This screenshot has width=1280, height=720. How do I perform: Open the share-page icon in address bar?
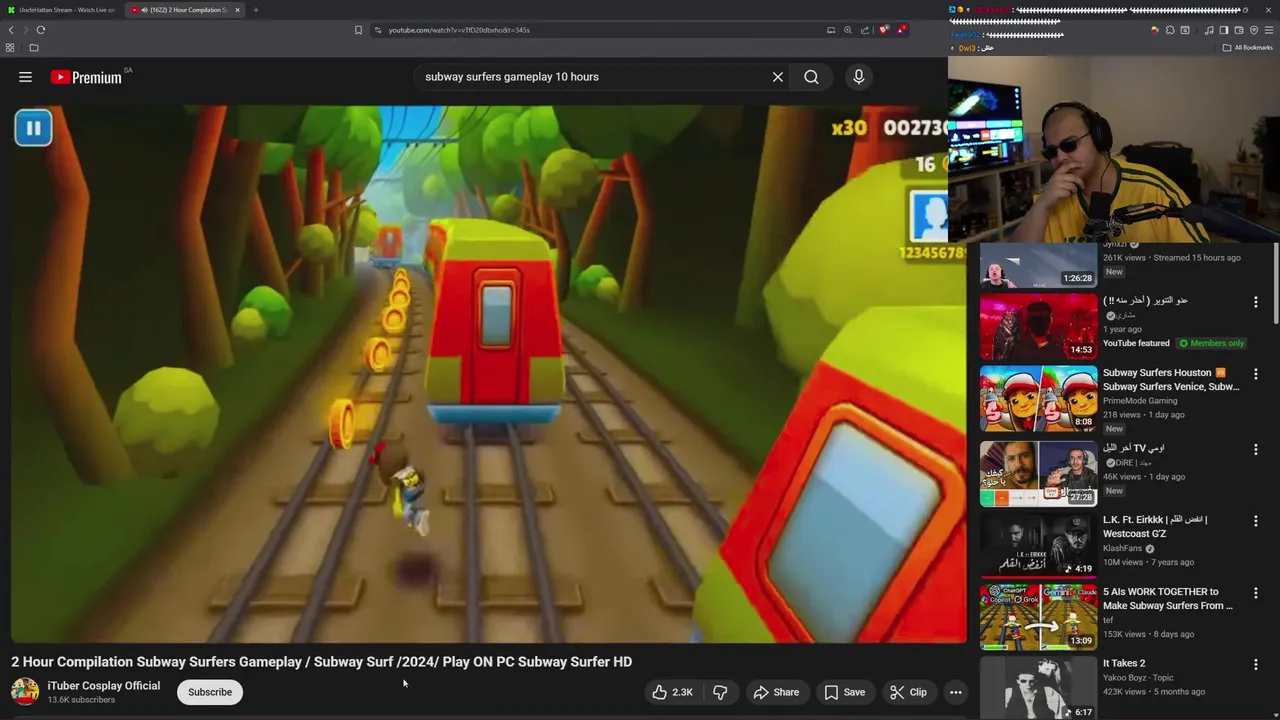click(865, 30)
